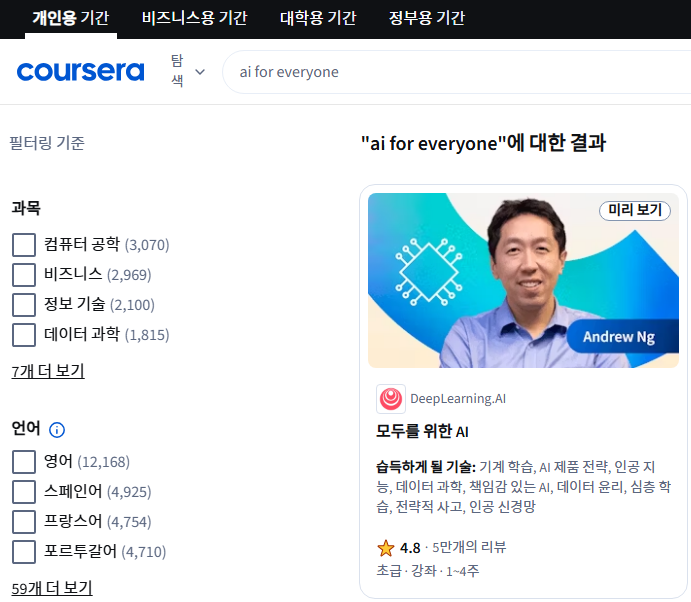Click the DeepLearning.AI logo icon
The image size is (691, 602).
click(x=390, y=399)
